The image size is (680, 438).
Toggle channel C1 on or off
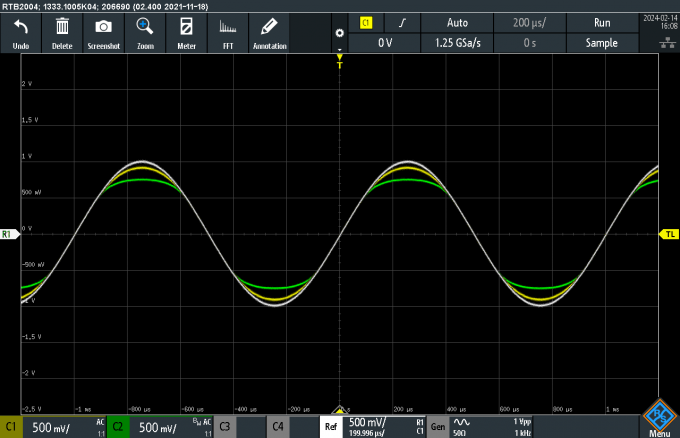[x=13, y=427]
